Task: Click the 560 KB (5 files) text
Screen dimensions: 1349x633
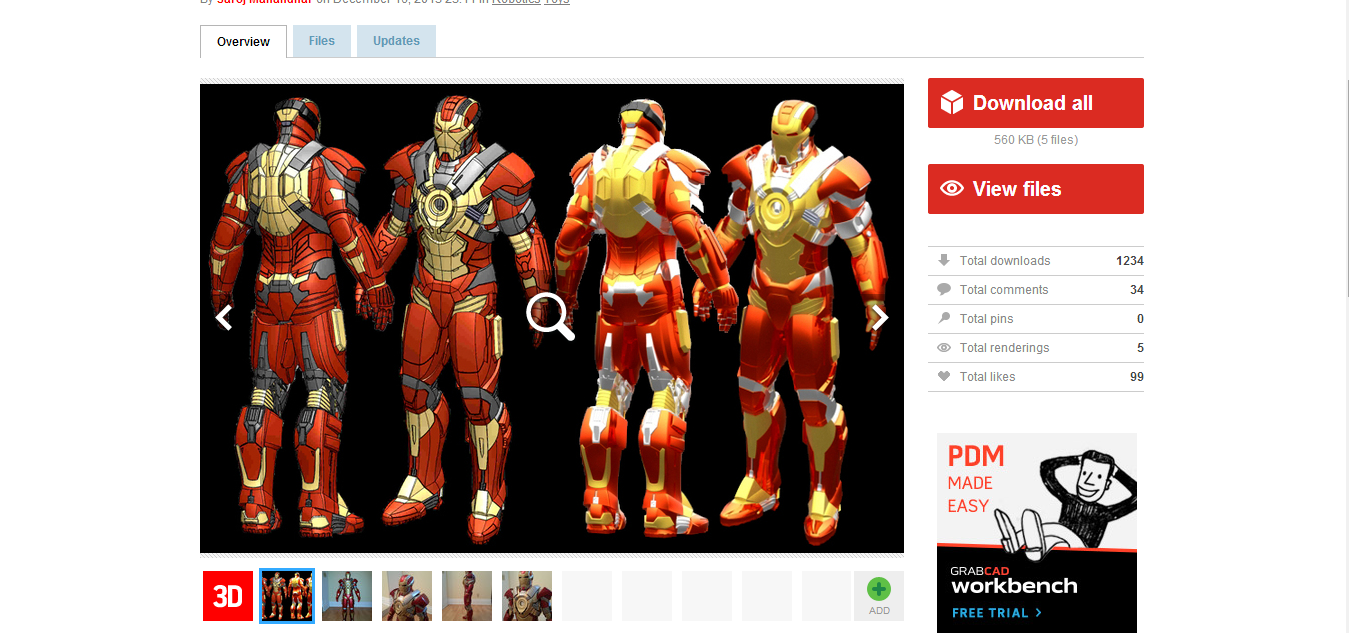Action: (1035, 140)
